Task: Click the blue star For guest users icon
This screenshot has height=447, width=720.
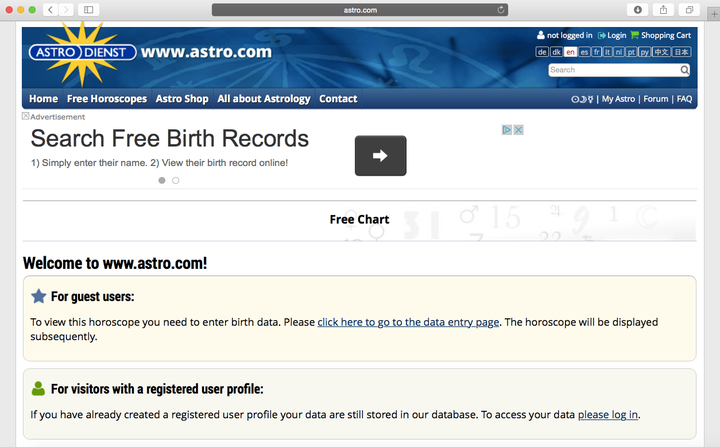Action: [39, 296]
